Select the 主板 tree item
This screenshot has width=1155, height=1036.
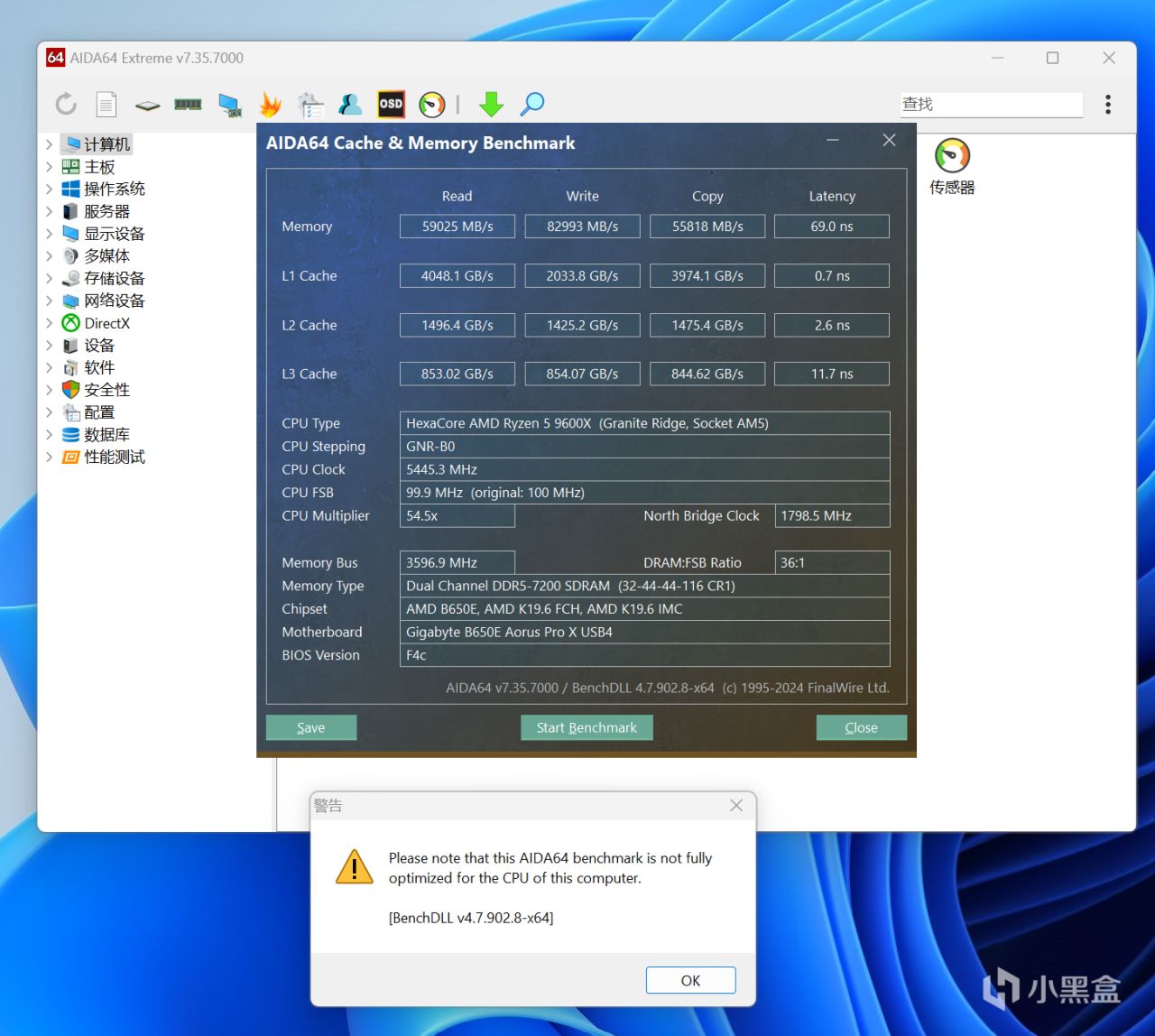pos(88,167)
